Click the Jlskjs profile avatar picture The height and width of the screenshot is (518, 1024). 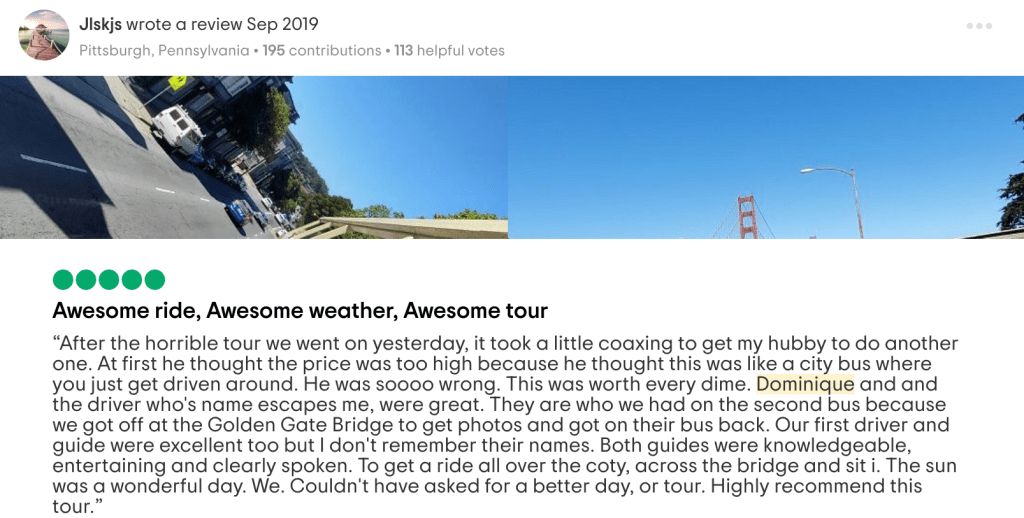[x=44, y=35]
